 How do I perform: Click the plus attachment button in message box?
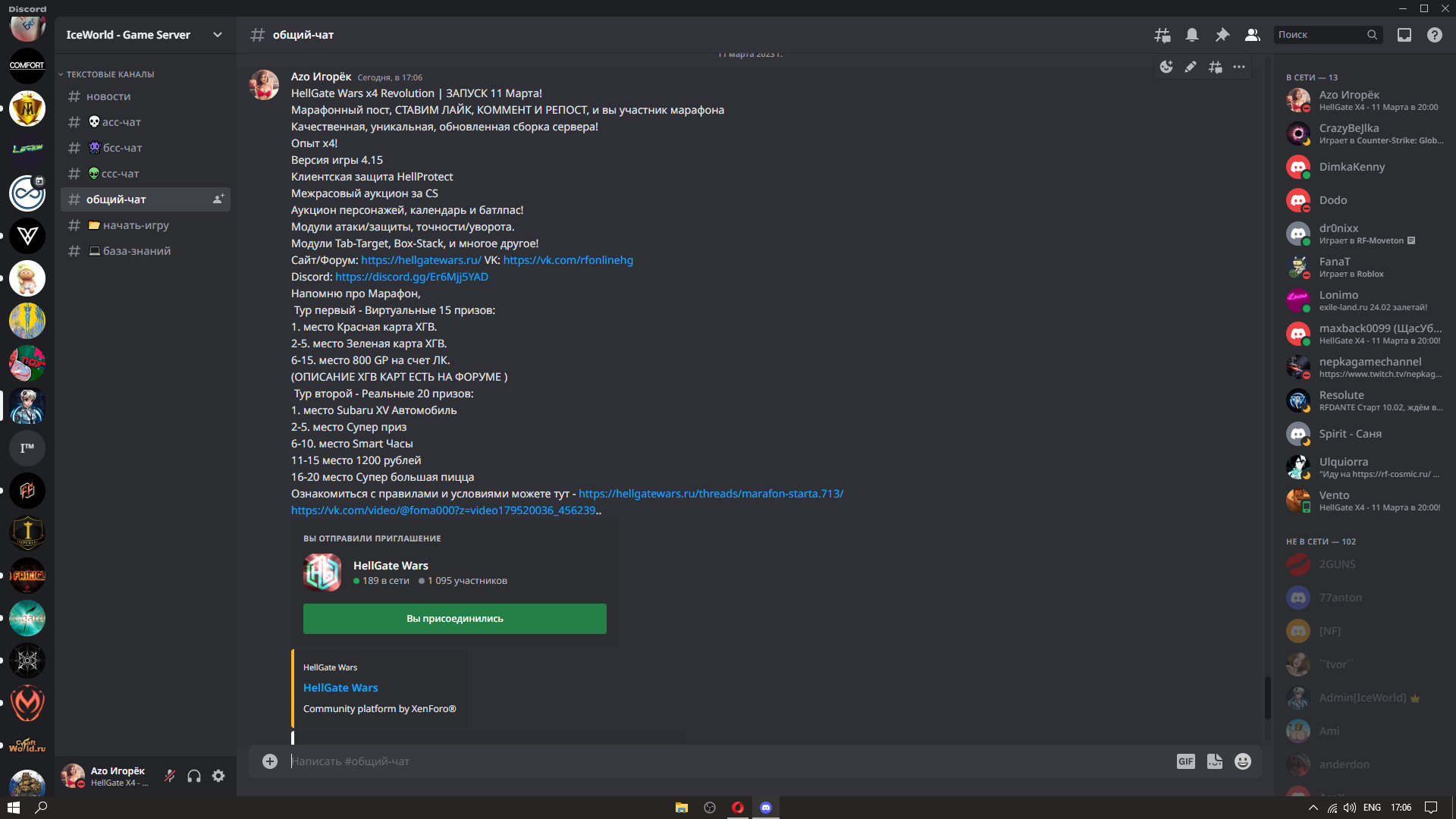(270, 761)
